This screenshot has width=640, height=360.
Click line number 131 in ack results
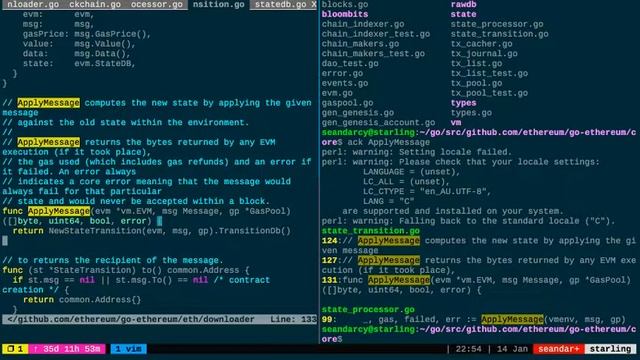[329, 280]
